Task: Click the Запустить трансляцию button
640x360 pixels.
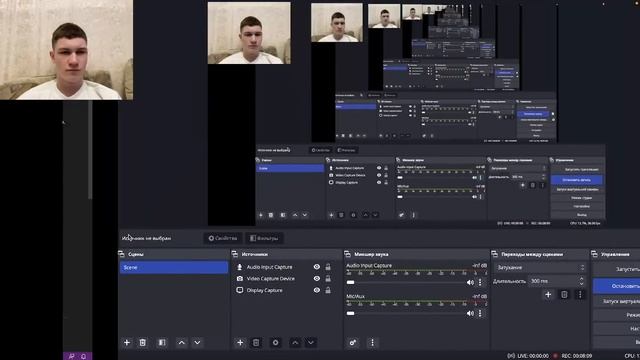Action: (x=616, y=269)
